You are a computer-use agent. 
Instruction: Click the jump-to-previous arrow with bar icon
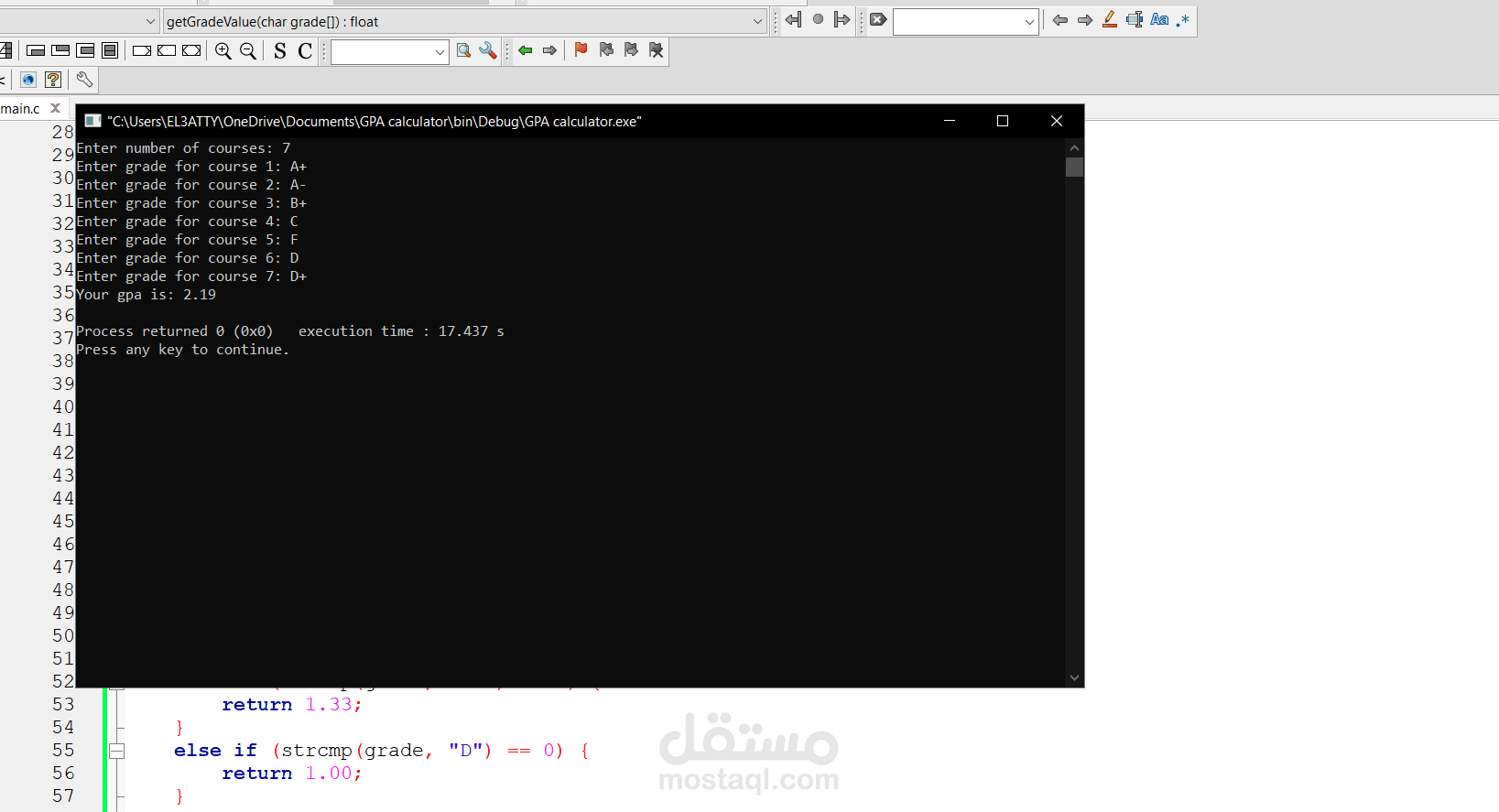click(793, 19)
